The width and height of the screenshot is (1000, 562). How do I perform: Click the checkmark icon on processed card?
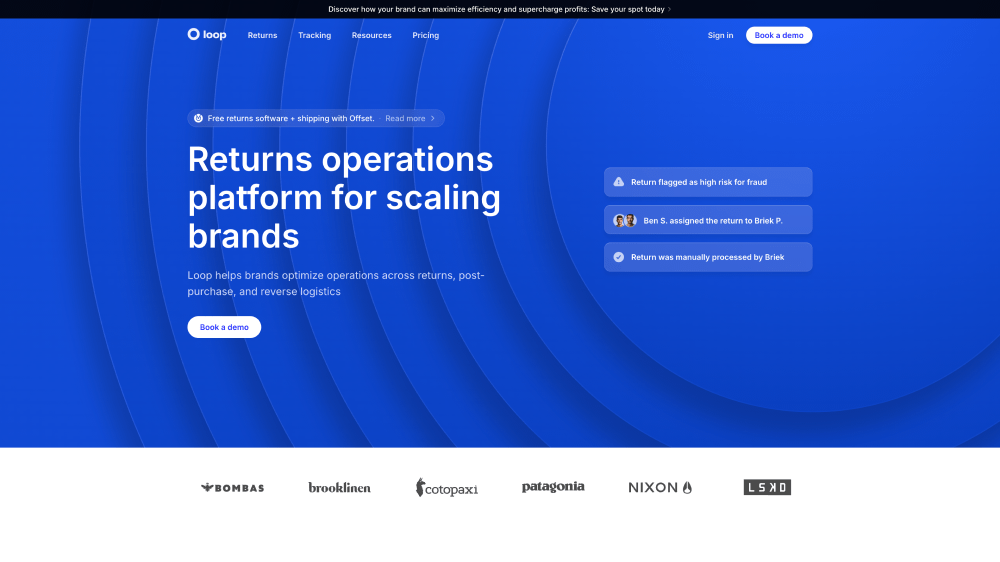[619, 257]
